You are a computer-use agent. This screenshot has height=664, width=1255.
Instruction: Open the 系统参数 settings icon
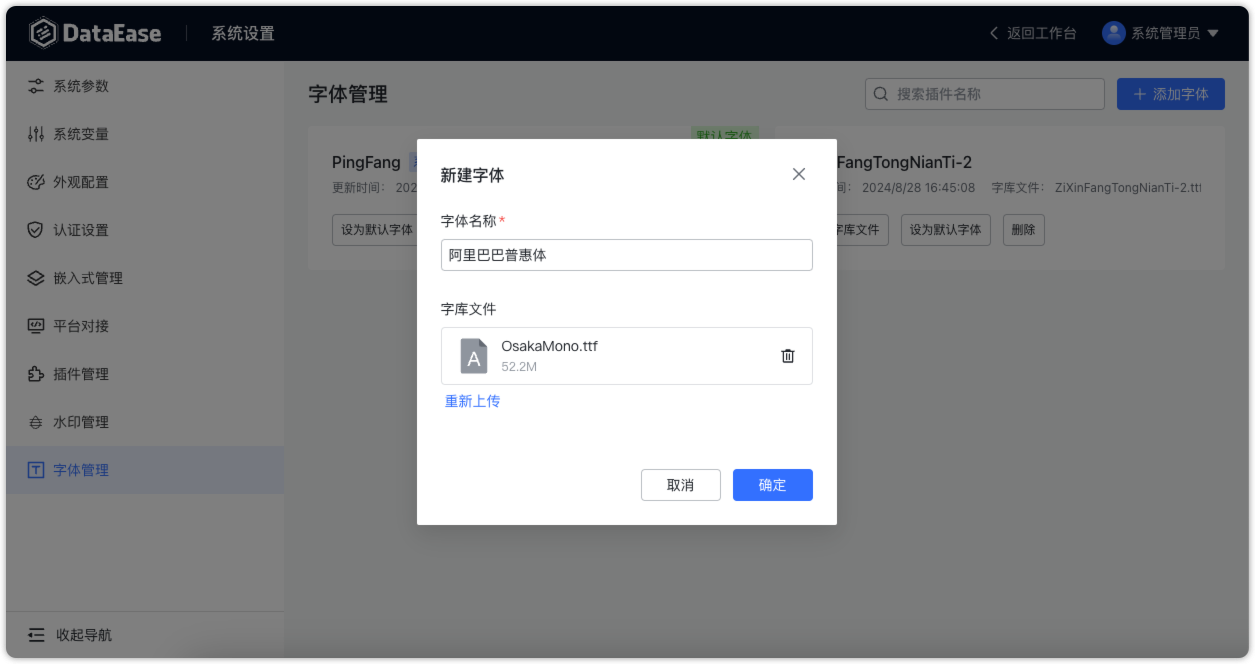[36, 85]
